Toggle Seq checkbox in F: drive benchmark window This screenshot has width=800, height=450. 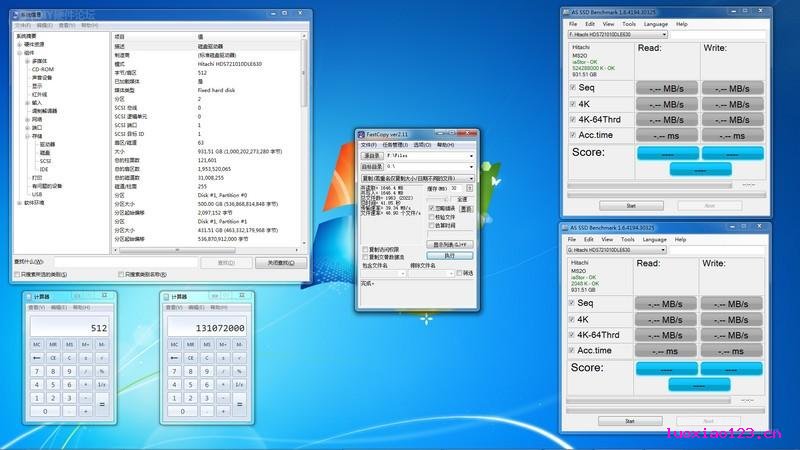pyautogui.click(x=572, y=88)
